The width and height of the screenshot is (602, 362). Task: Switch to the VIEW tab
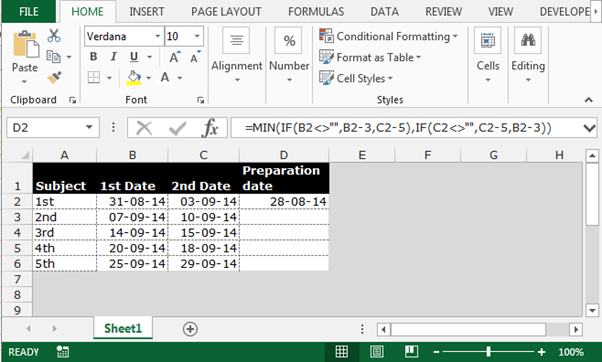point(501,12)
